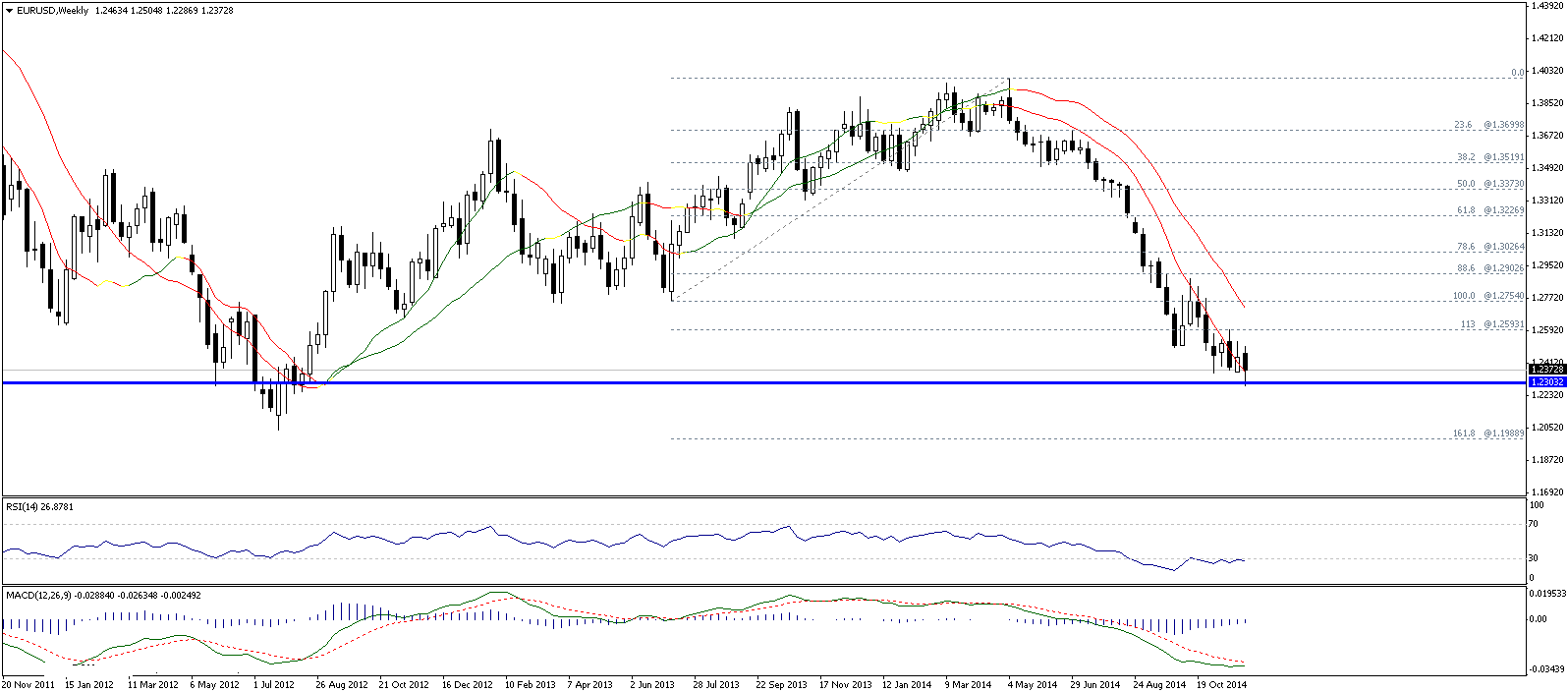Image resolution: width=1568 pixels, height=693 pixels.
Task: Click the black 1.23728 current price tag
Action: coord(1545,370)
